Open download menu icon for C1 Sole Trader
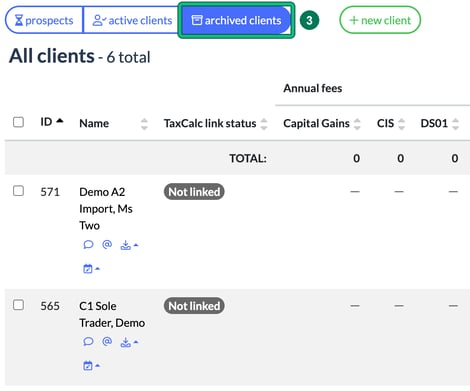Screen dimensions: 470x391 click(x=129, y=342)
